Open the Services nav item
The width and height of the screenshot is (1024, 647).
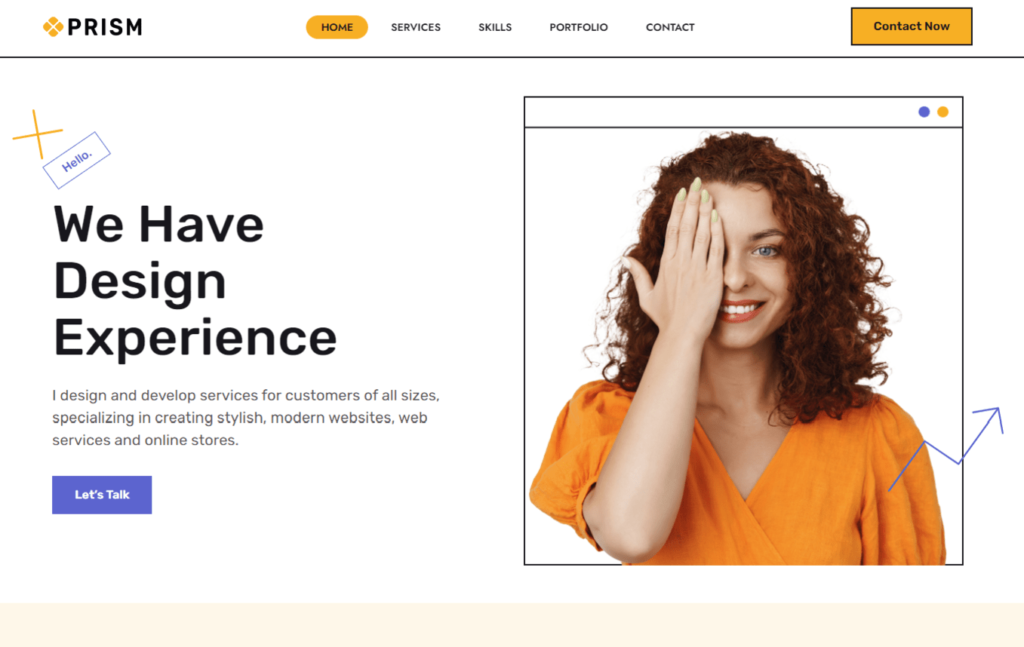[416, 27]
